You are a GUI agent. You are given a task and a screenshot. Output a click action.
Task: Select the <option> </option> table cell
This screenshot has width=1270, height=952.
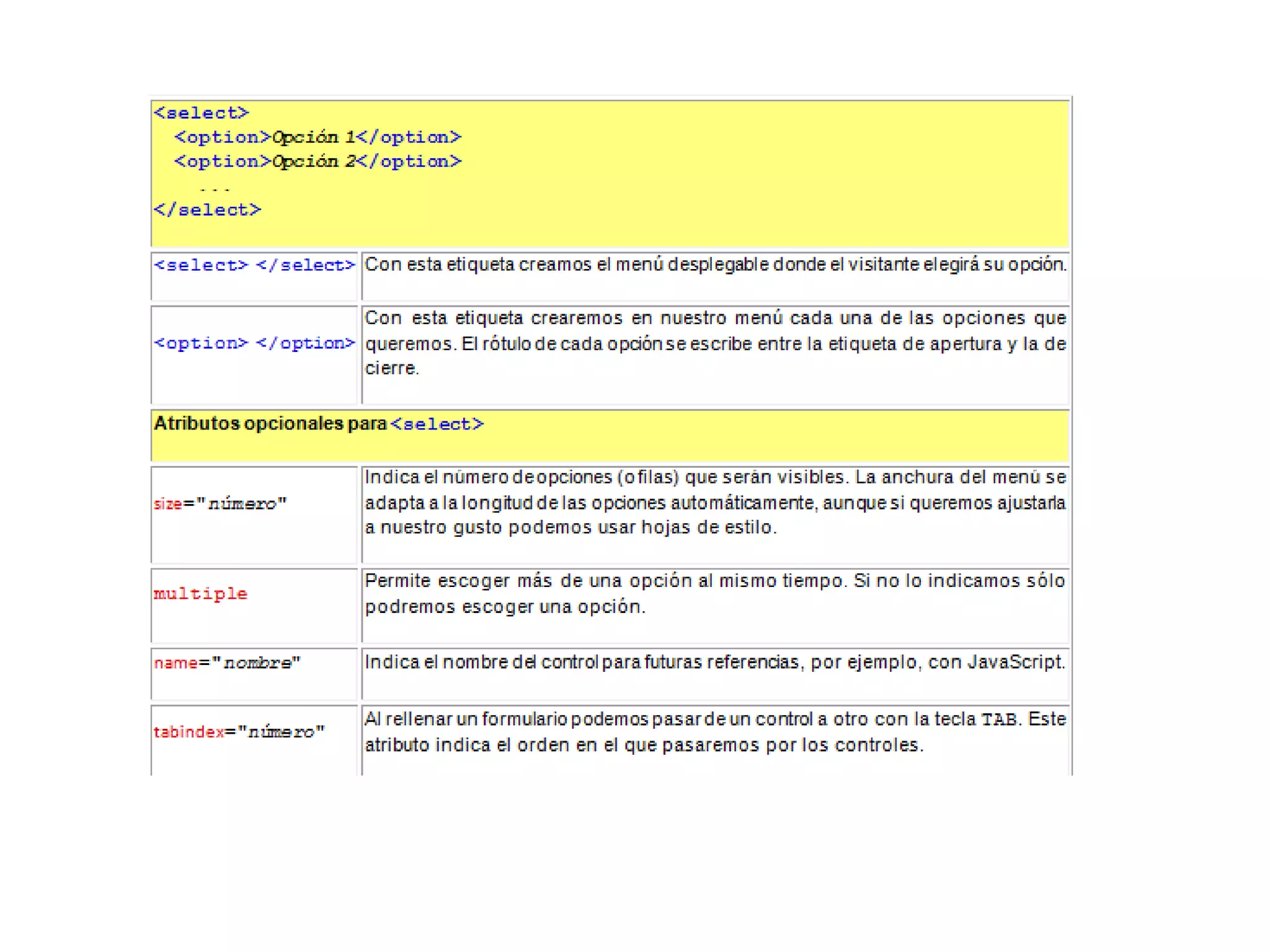click(x=254, y=343)
